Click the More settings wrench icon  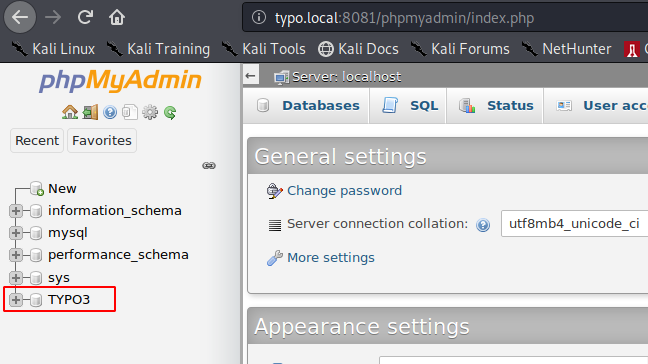click(274, 258)
